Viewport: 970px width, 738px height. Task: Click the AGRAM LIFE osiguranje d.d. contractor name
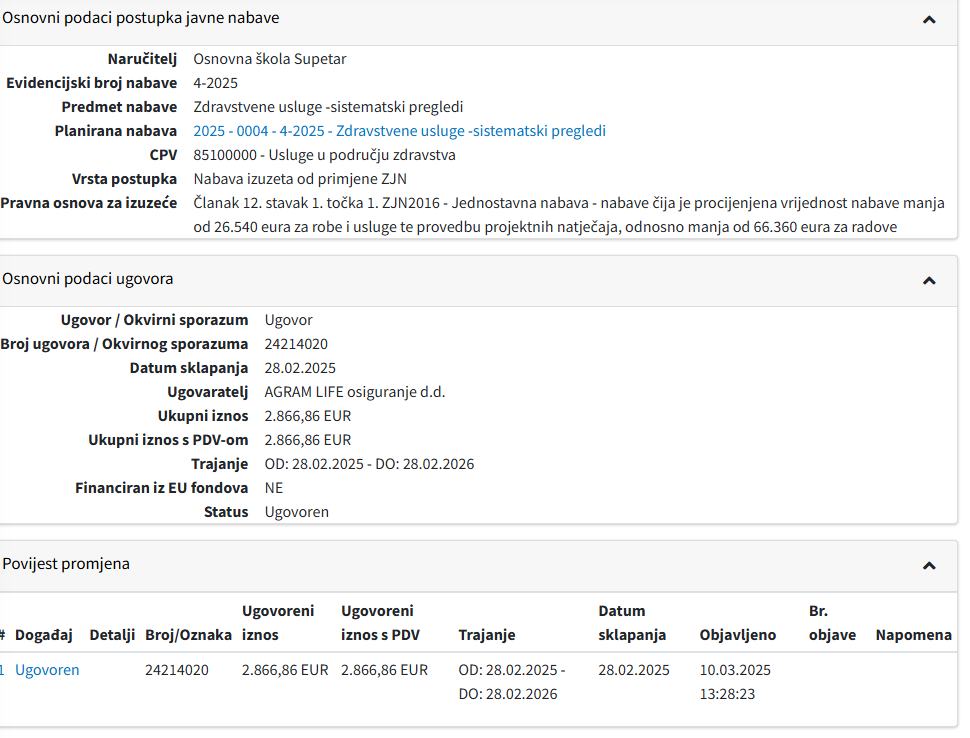point(354,392)
